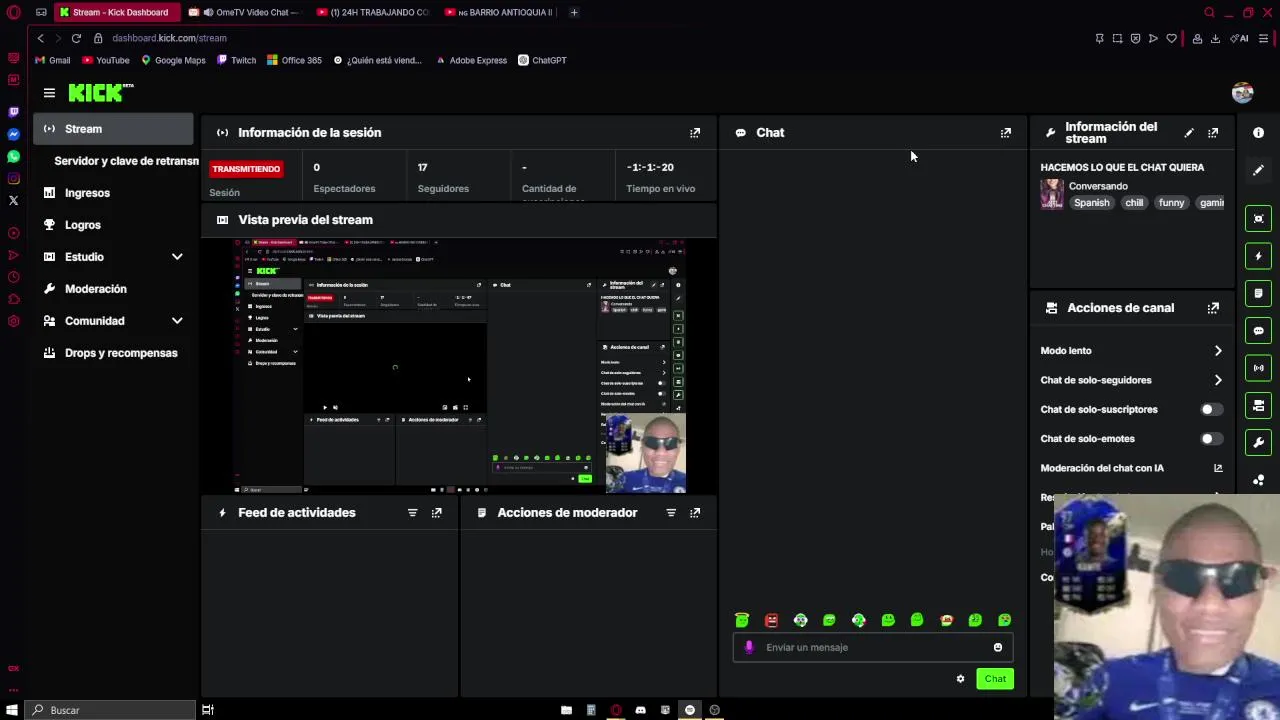Viewport: 1280px width, 720px height.
Task: Click the Conversando category thumbnail
Action: [x=1052, y=194]
